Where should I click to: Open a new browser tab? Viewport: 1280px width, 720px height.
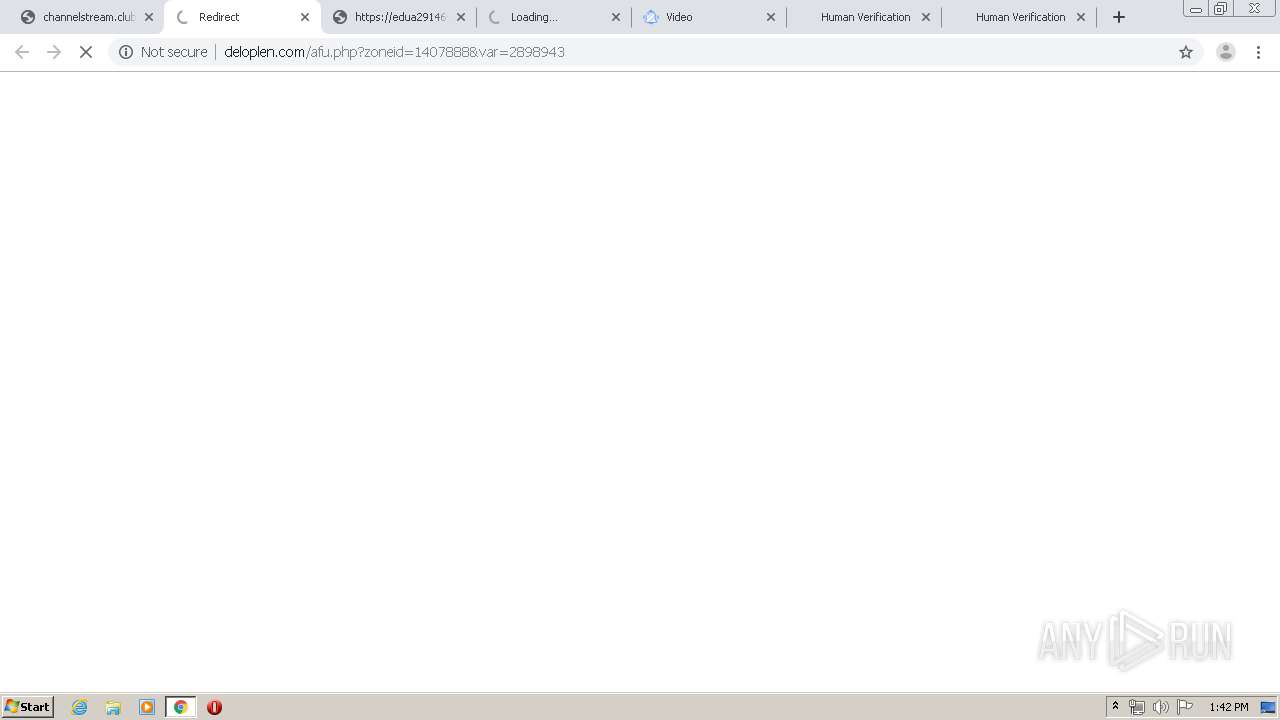1119,17
